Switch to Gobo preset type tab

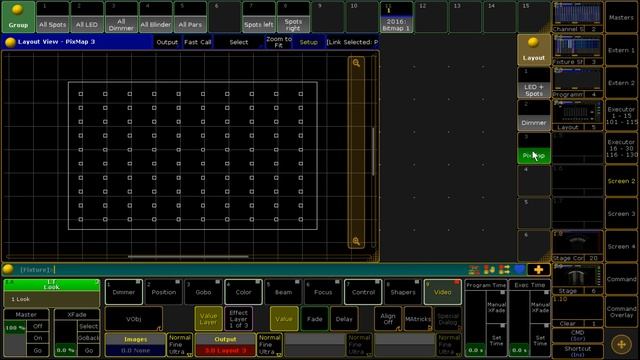tap(203, 292)
